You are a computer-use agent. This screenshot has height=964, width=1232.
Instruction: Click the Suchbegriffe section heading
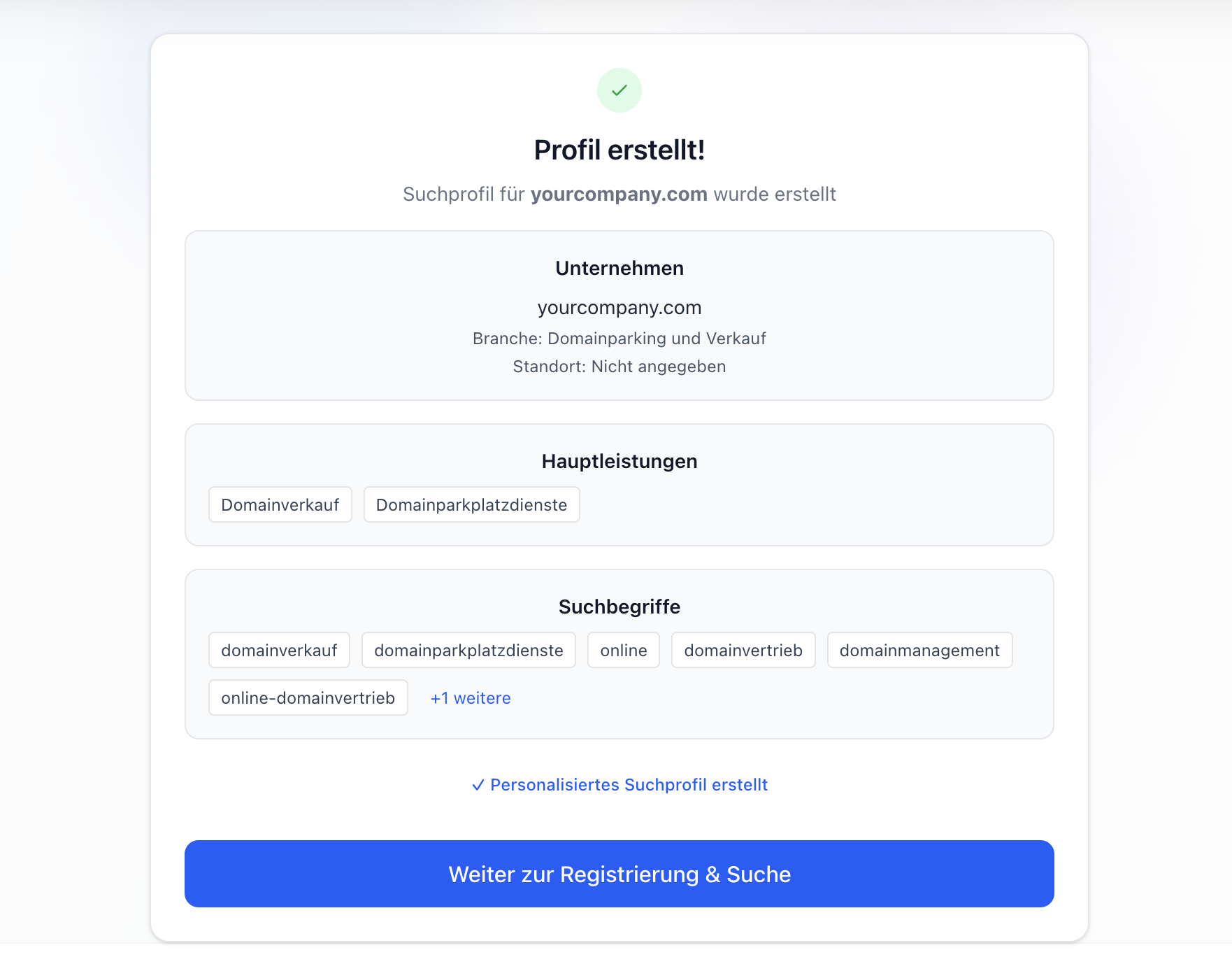click(x=619, y=607)
